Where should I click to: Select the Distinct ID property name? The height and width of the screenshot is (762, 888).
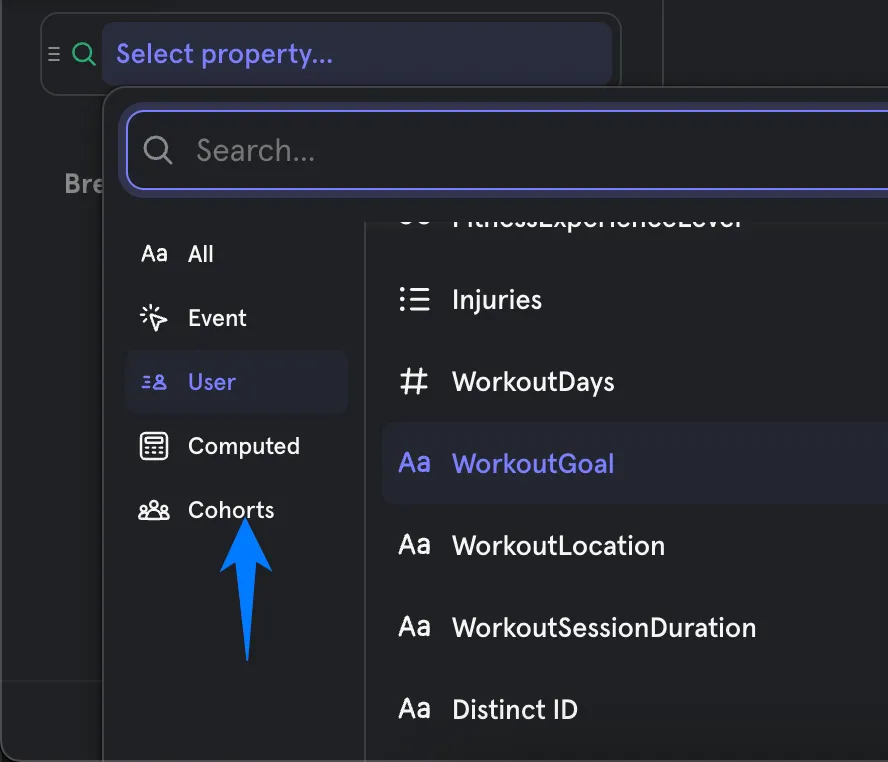click(515, 710)
